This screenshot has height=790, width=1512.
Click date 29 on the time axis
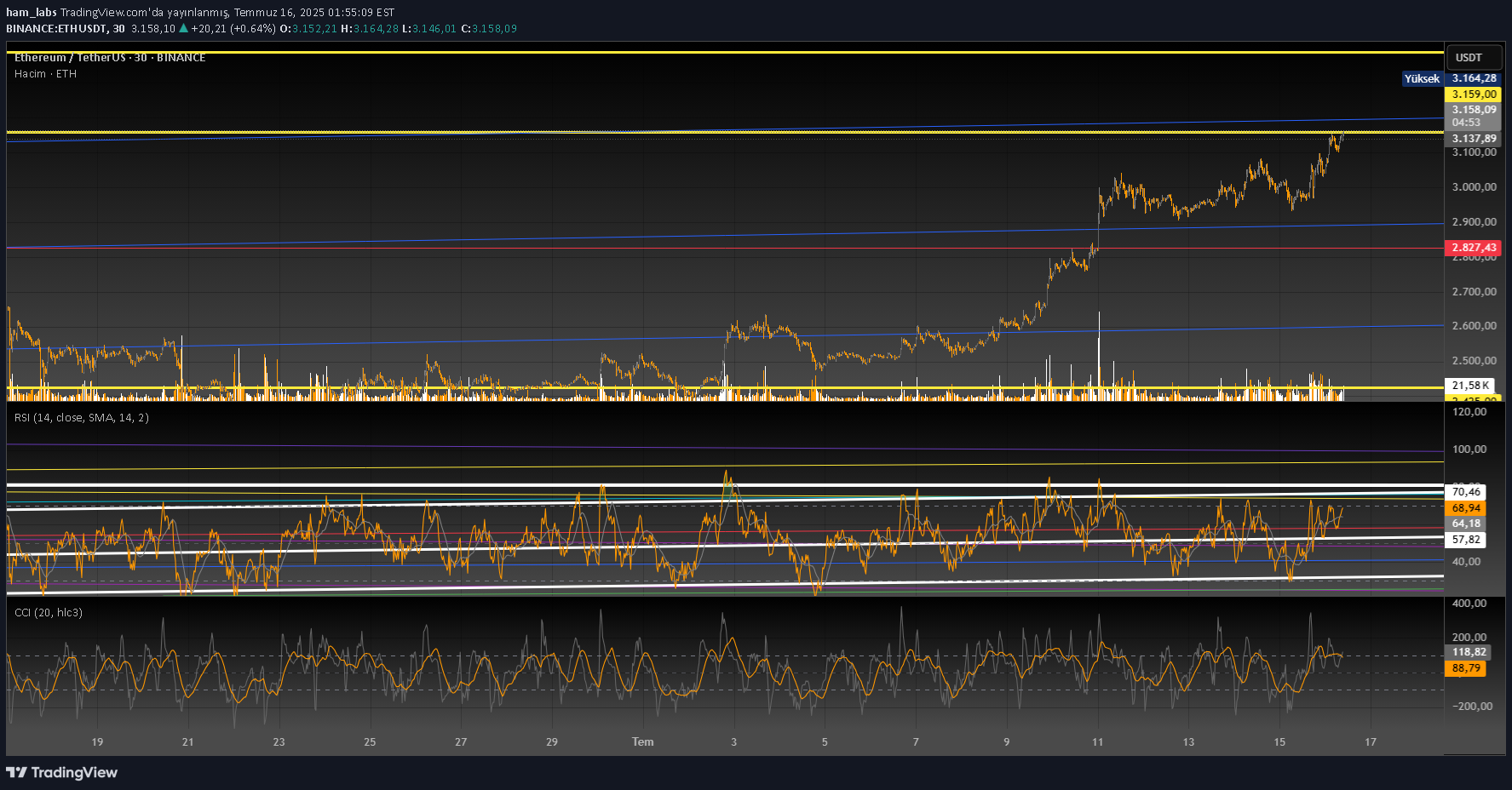click(x=552, y=742)
